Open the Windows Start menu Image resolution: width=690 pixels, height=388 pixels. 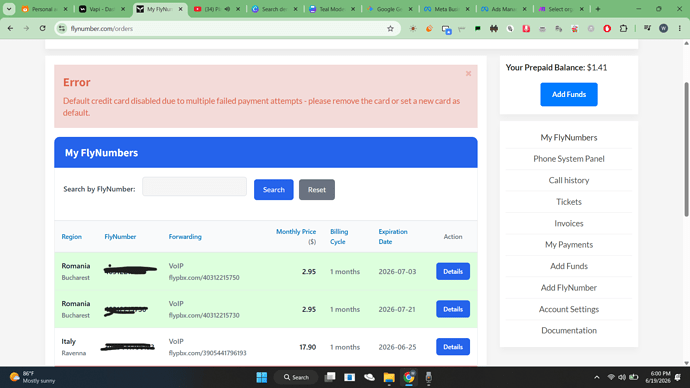(x=262, y=377)
